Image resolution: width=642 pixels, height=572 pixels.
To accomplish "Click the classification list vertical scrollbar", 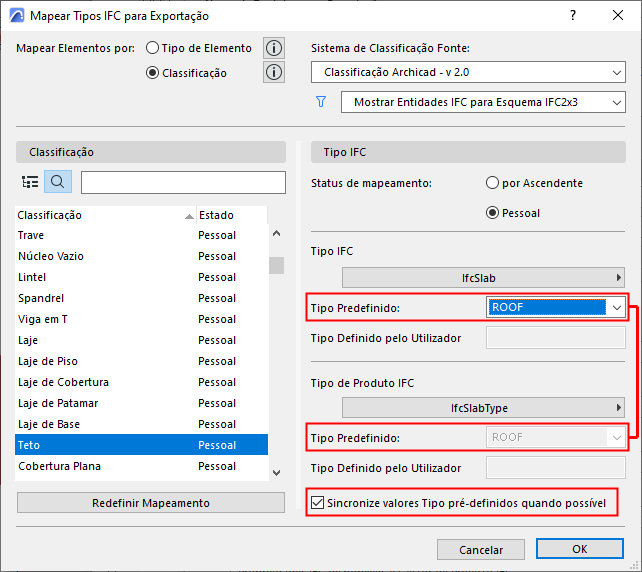I will click(276, 350).
